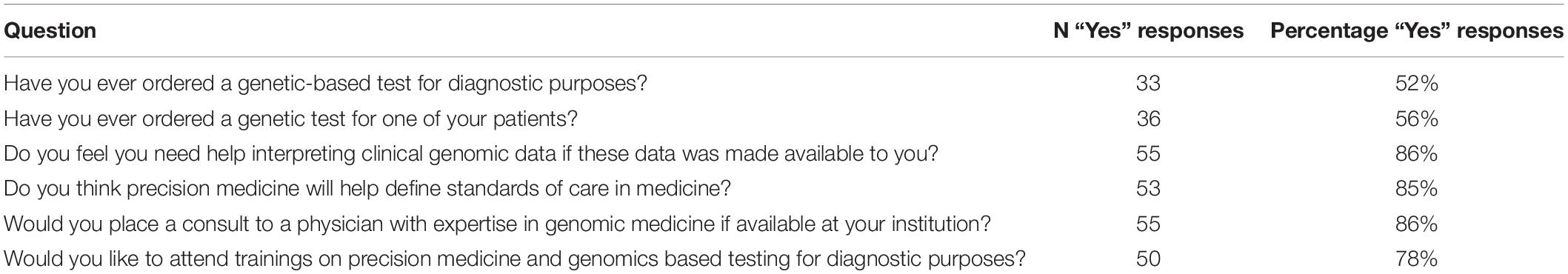
Task: Click the question about ordering a genetic test for patients
Action: 290,118
